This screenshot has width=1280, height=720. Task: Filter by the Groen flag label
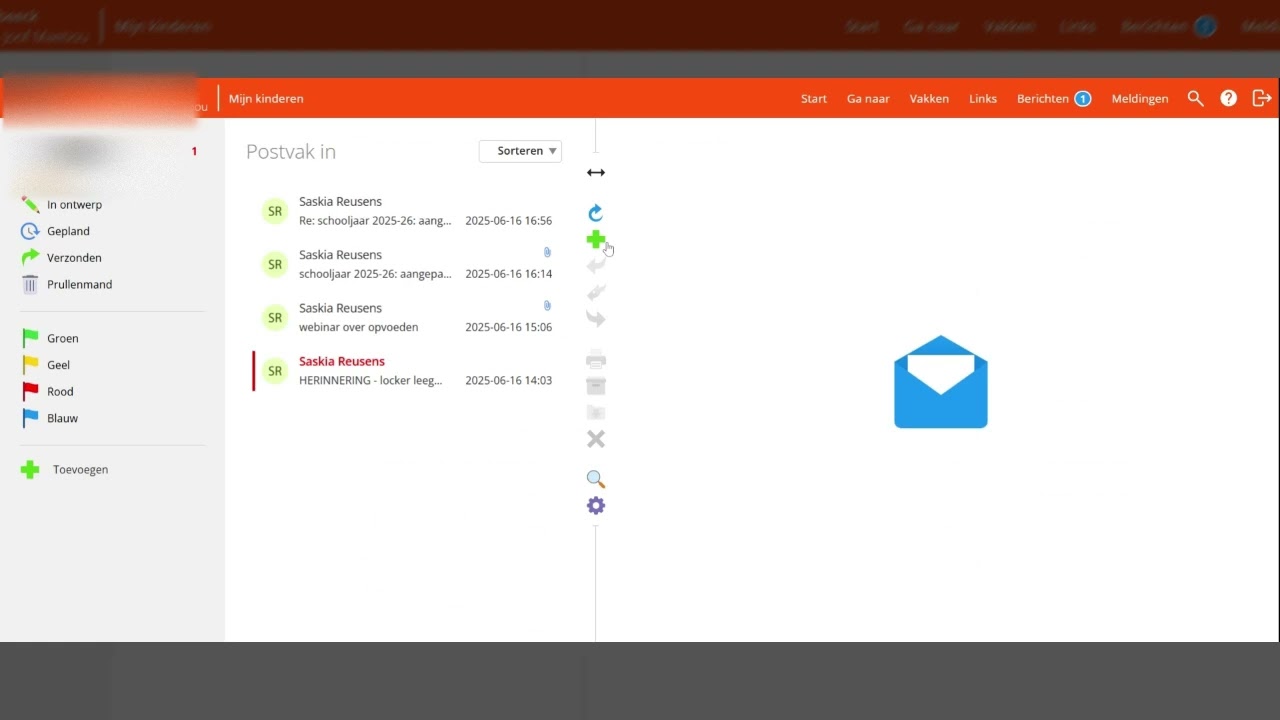click(x=62, y=338)
